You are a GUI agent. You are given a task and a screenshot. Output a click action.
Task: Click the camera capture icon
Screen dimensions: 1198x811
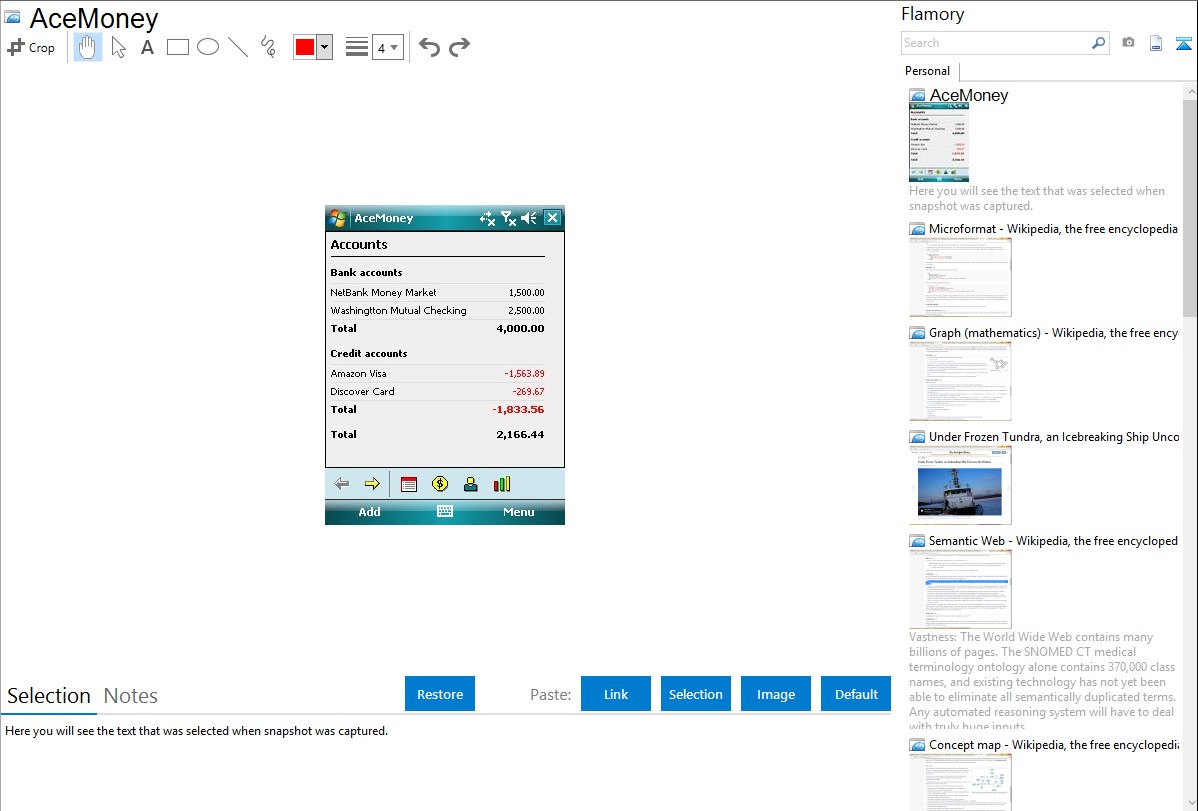pos(1128,43)
